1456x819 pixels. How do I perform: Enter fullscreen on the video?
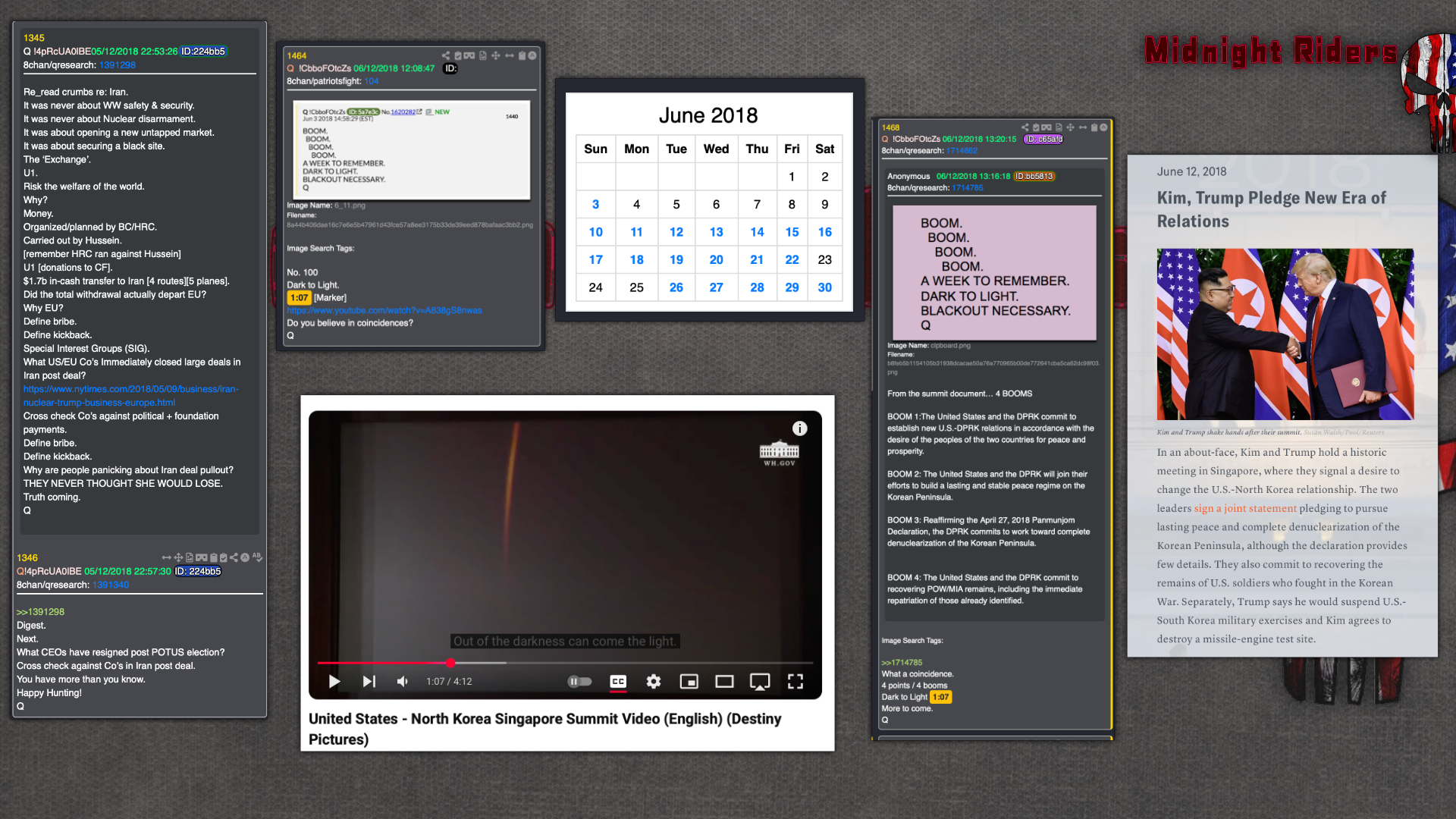pos(795,681)
